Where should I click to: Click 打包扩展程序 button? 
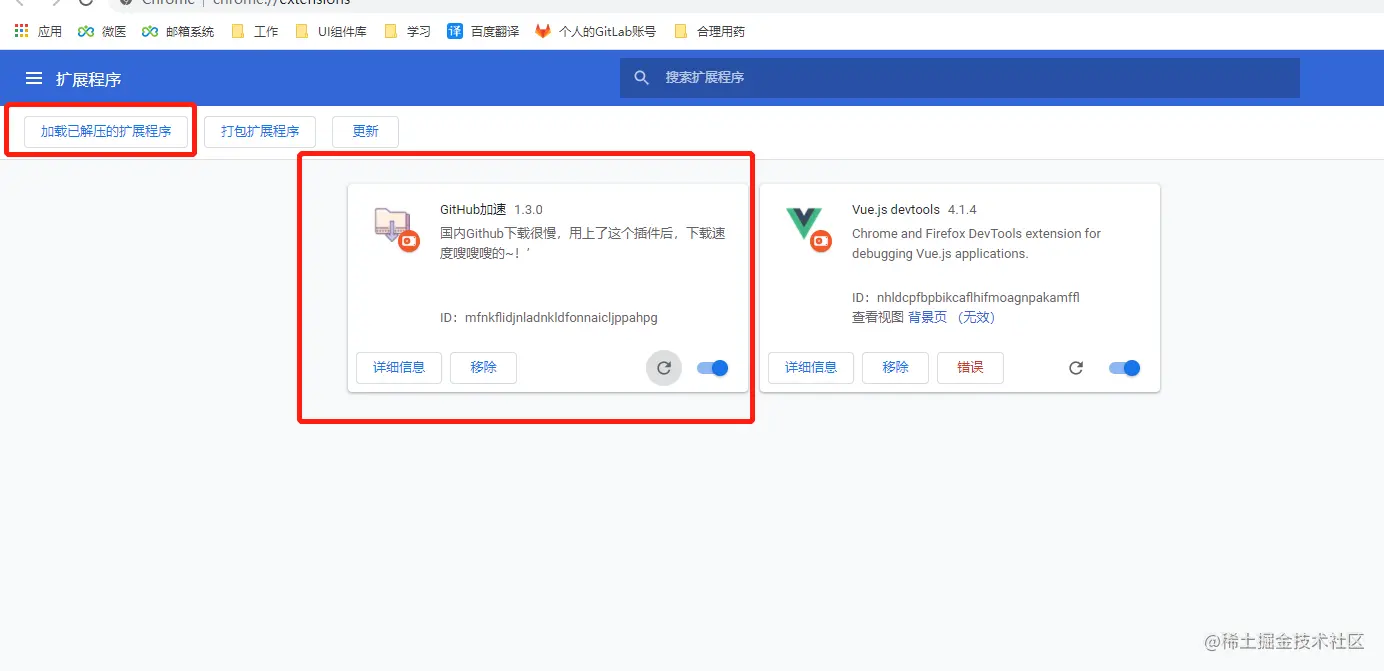point(260,131)
